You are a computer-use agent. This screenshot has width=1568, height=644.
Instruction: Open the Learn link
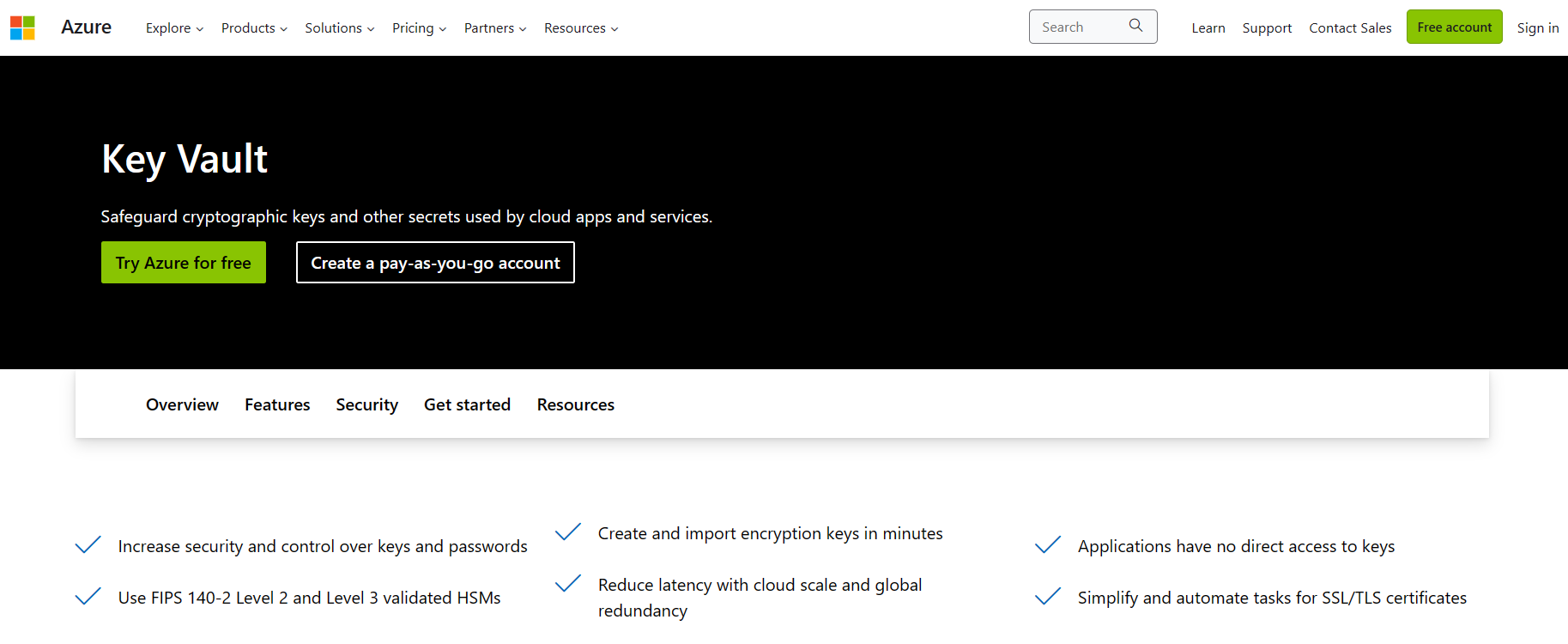click(x=1208, y=28)
